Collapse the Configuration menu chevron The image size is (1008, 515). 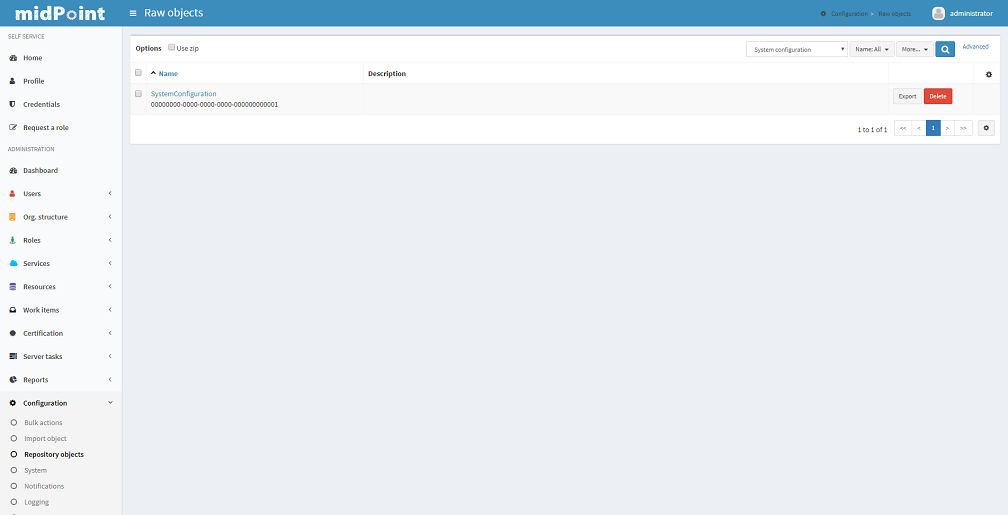[x=110, y=402]
